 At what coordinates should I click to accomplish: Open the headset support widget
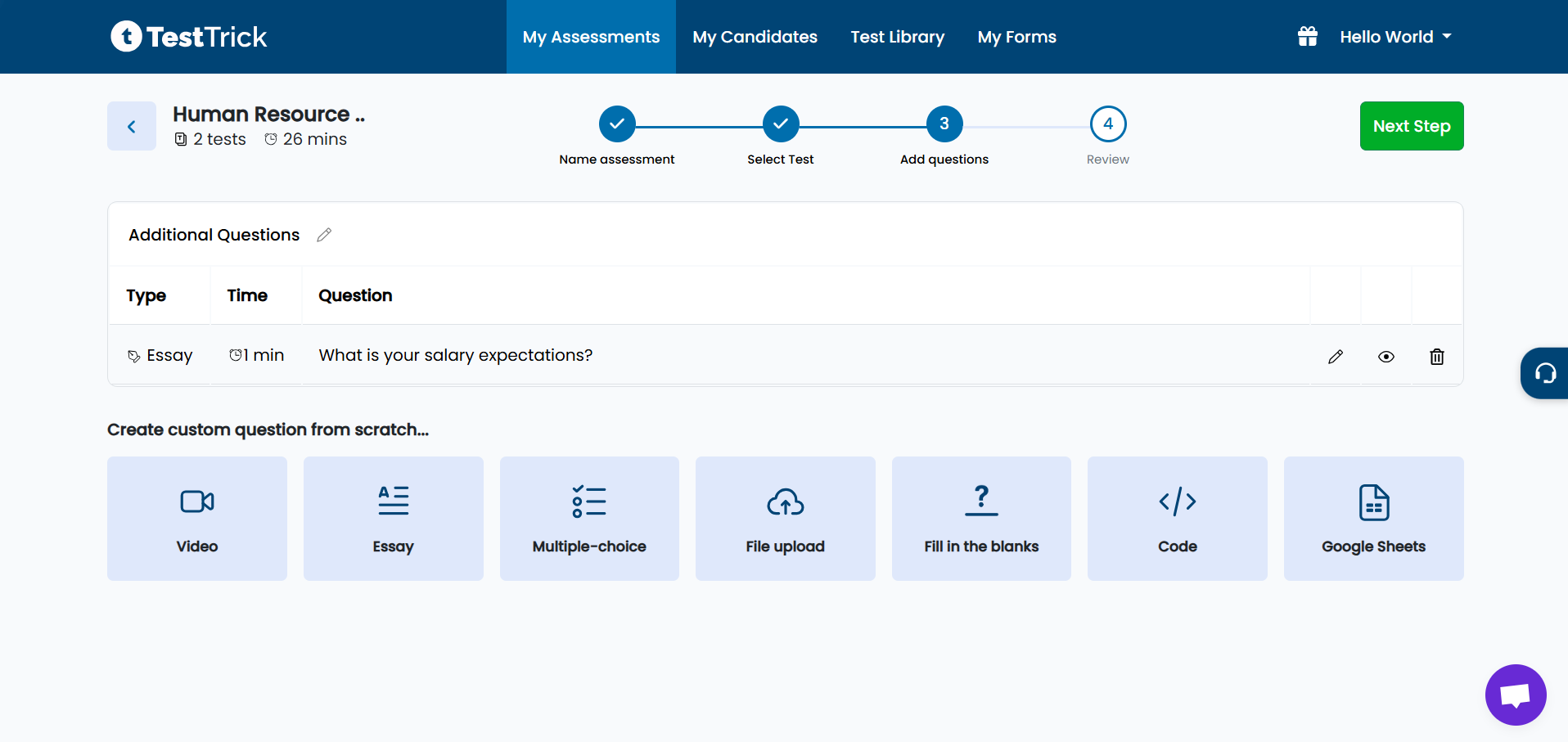[x=1544, y=373]
